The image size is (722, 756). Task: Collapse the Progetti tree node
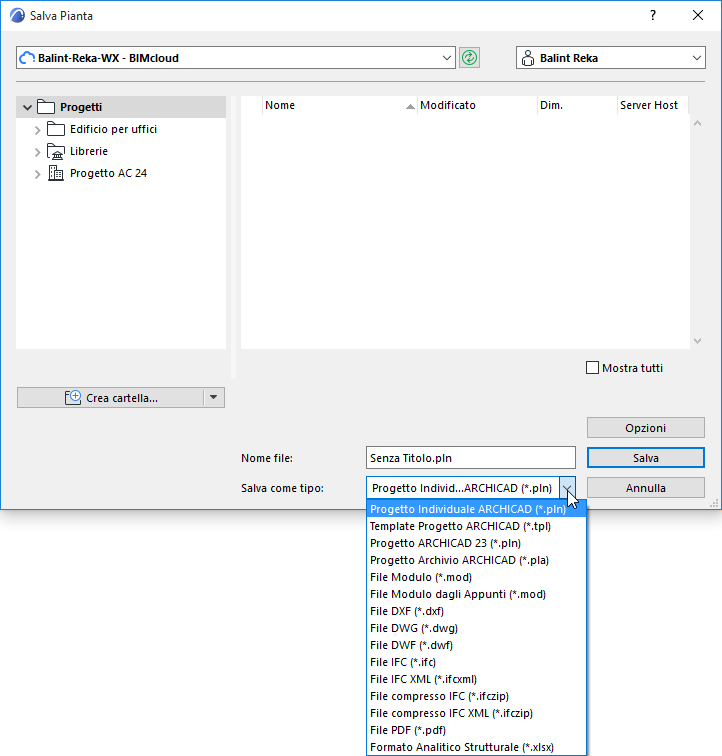tap(27, 107)
